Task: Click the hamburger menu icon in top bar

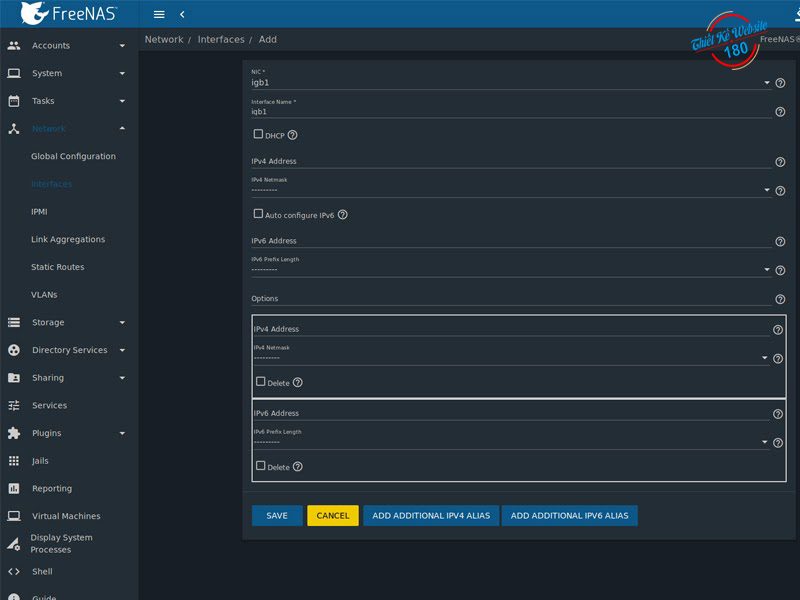Action: point(159,14)
